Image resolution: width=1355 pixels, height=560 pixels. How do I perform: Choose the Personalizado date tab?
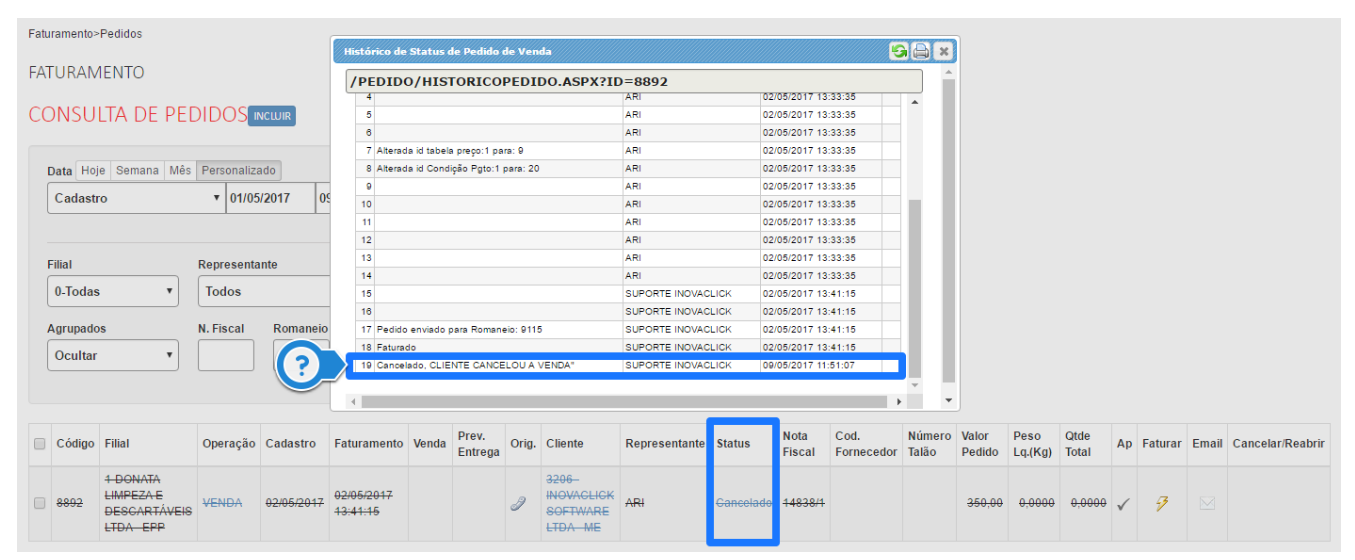coord(239,171)
